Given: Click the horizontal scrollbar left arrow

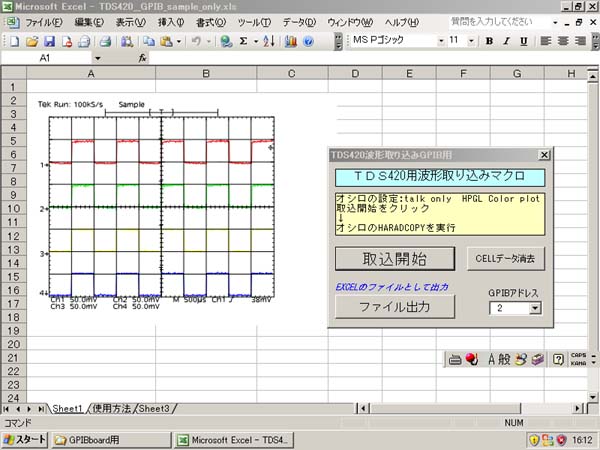Looking at the screenshot, I should [x=363, y=409].
